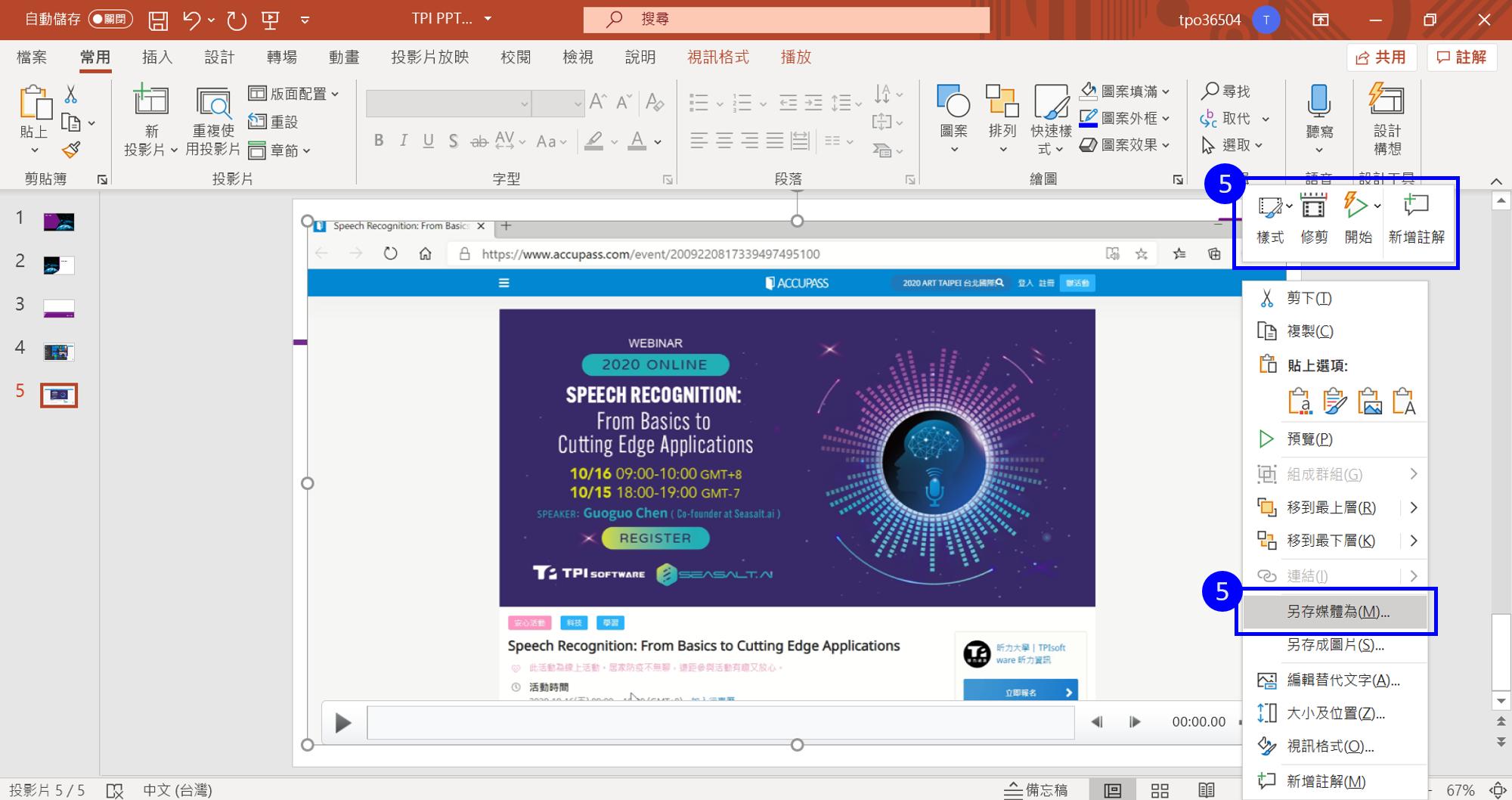The image size is (1512, 800).
Task: Switch to the 播放 Playback tab
Action: (x=796, y=57)
